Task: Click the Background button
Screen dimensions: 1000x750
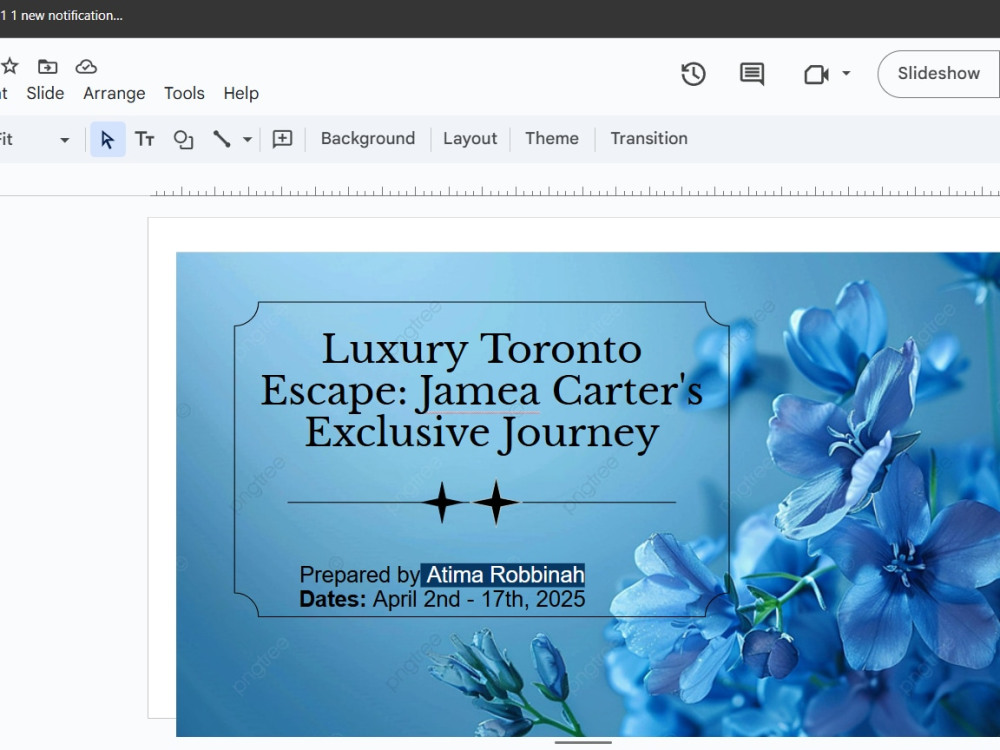Action: pyautogui.click(x=368, y=138)
